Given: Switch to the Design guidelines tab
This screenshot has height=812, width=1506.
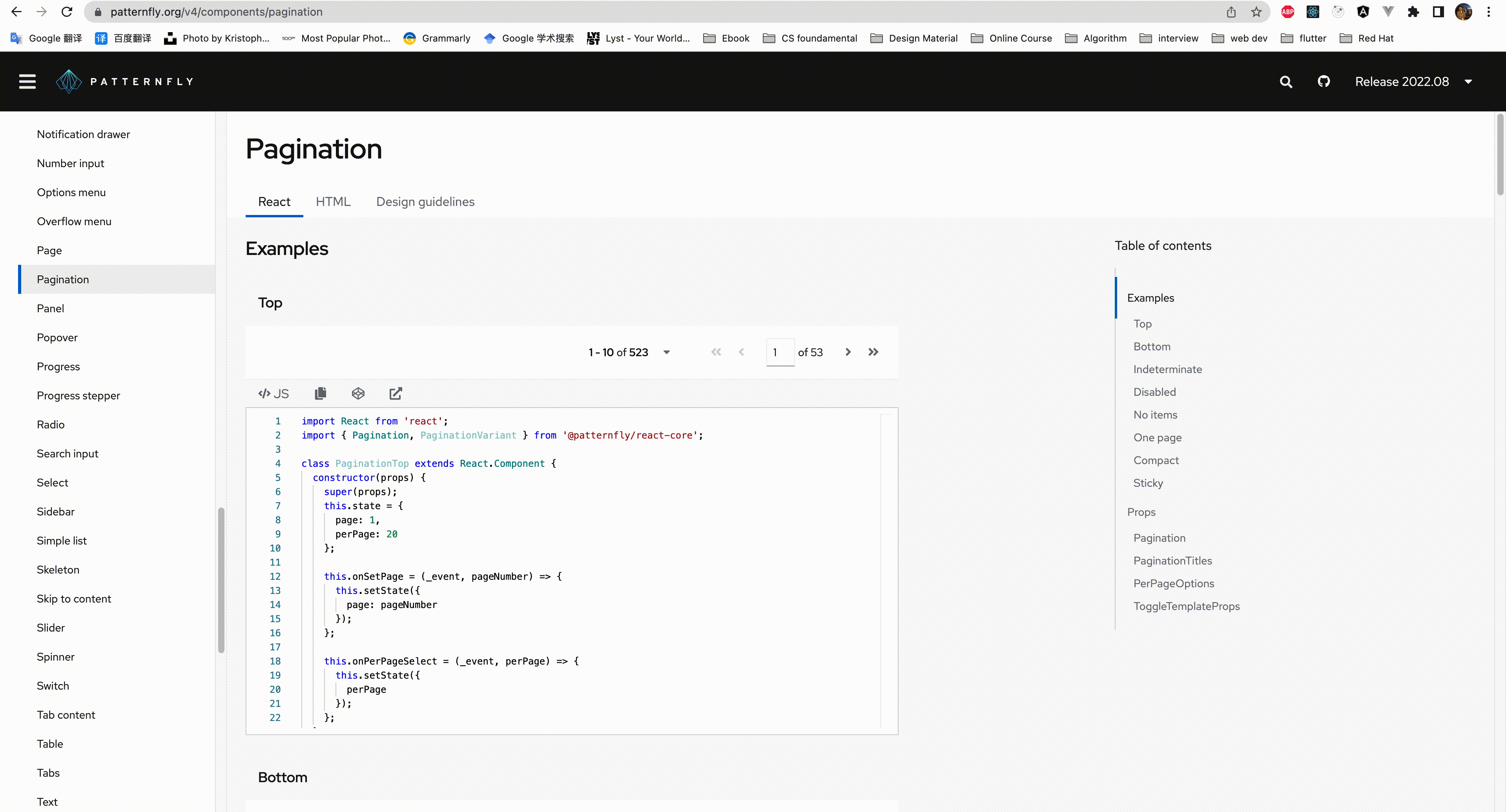Looking at the screenshot, I should (x=425, y=202).
